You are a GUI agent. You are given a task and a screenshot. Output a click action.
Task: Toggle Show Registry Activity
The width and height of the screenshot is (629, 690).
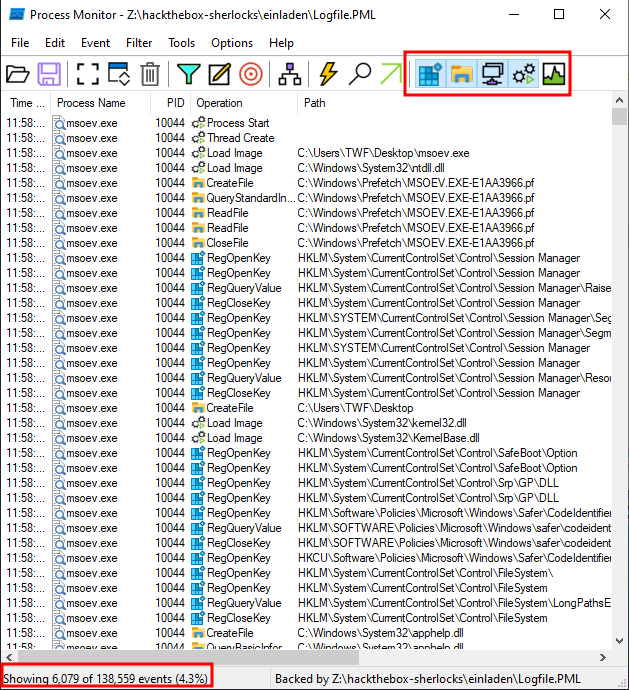coord(428,73)
